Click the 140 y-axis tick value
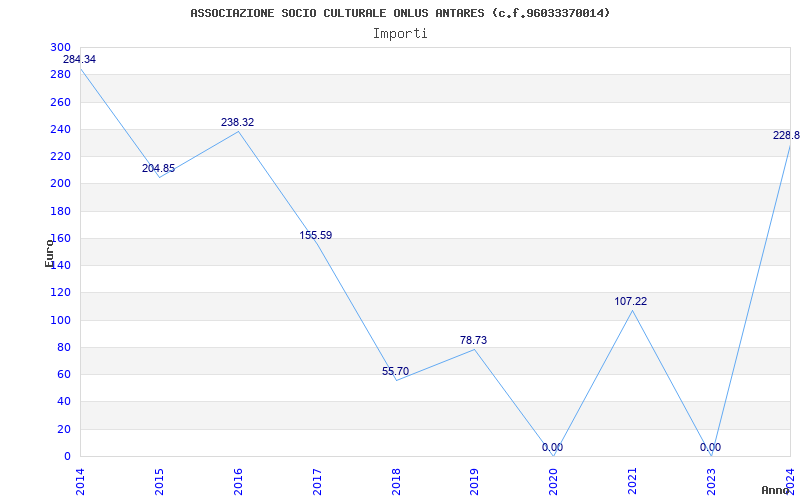The image size is (800, 500). pyautogui.click(x=61, y=265)
